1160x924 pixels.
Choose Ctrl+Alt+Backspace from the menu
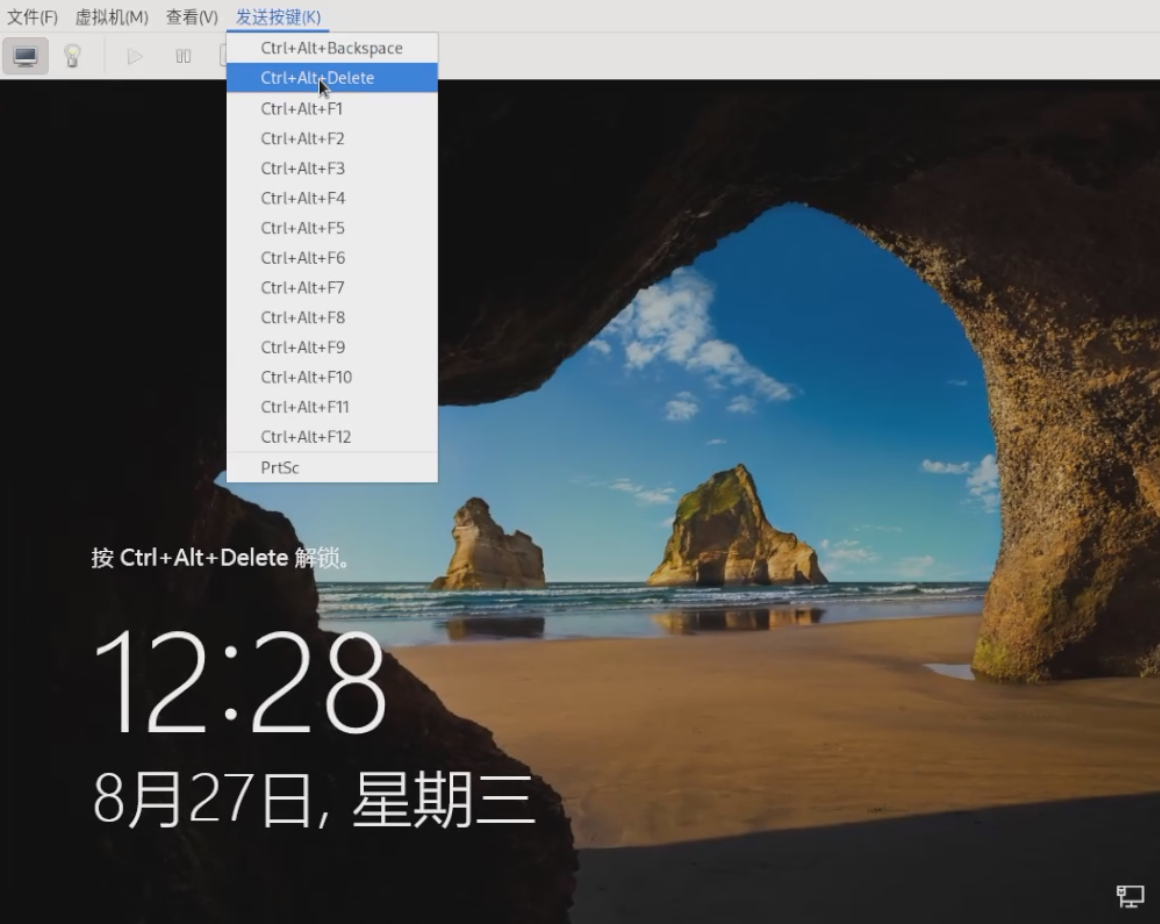tap(331, 48)
